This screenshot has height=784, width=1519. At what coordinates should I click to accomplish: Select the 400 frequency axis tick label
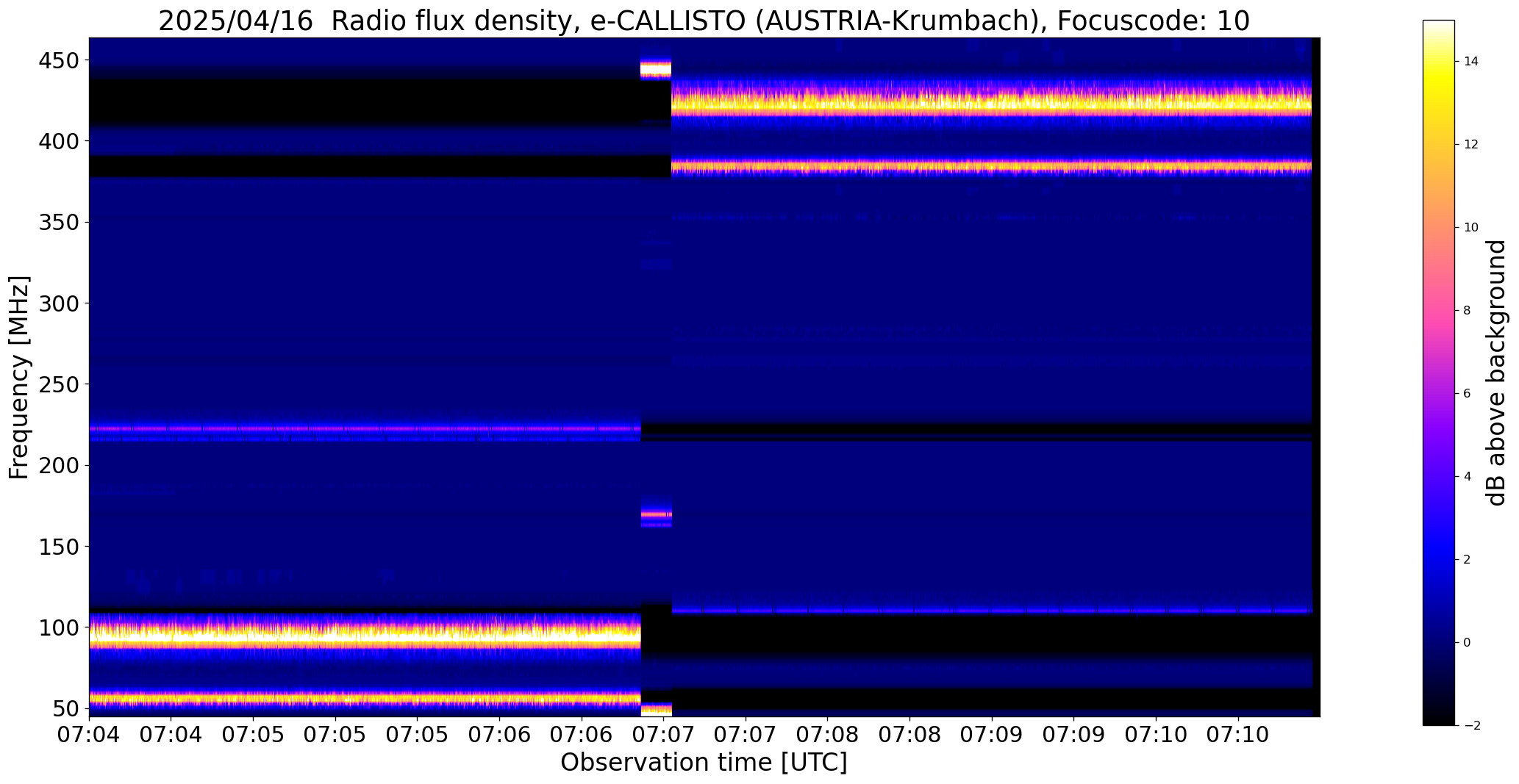point(58,141)
